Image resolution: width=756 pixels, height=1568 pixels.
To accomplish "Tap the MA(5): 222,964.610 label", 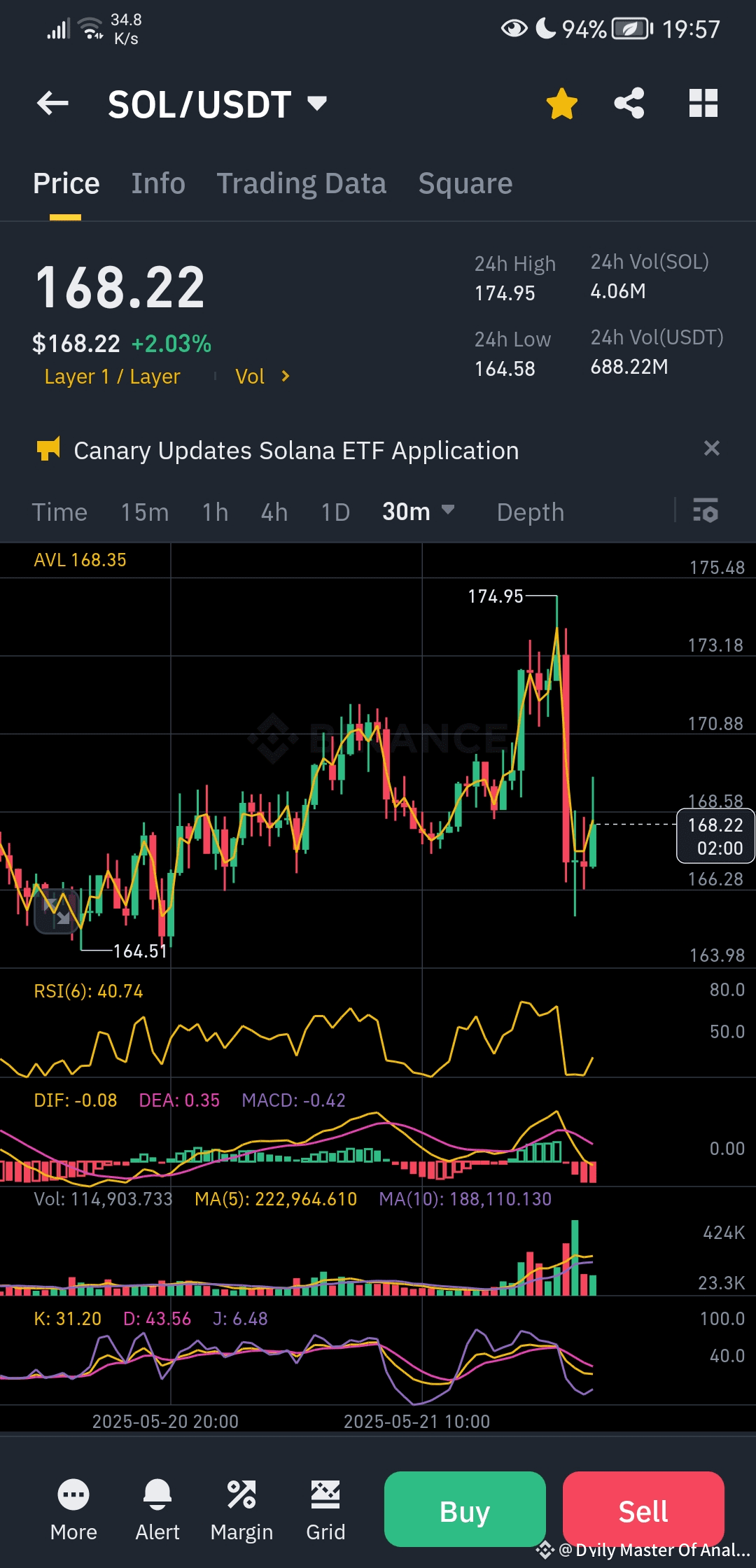I will pyautogui.click(x=276, y=1199).
